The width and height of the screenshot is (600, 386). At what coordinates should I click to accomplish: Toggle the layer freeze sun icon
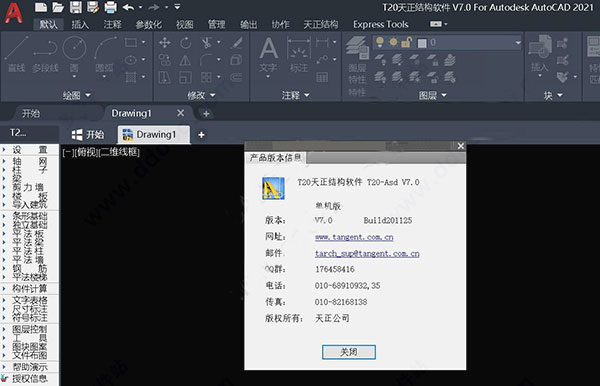(x=393, y=42)
